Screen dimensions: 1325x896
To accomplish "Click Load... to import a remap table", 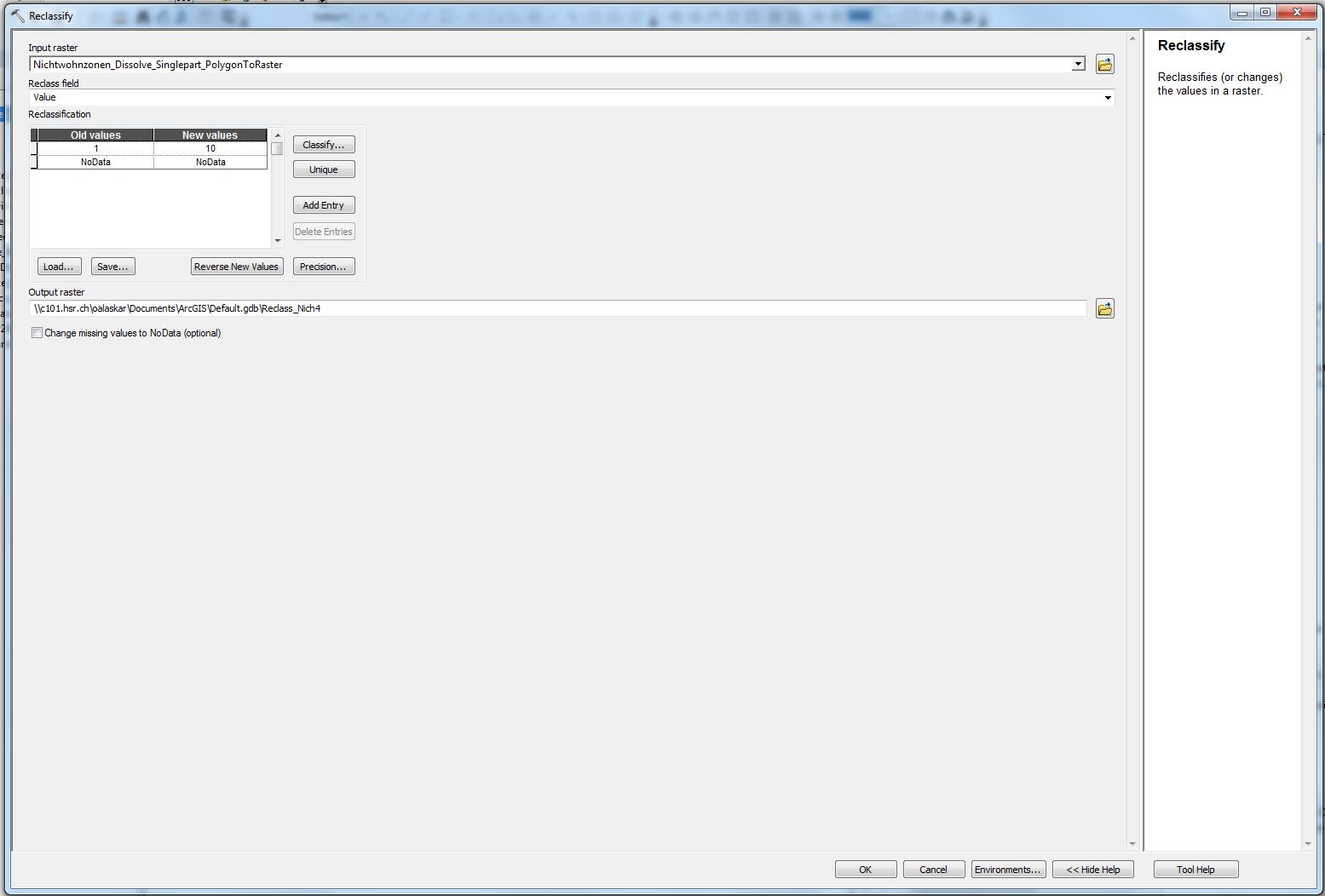I will [x=59, y=267].
